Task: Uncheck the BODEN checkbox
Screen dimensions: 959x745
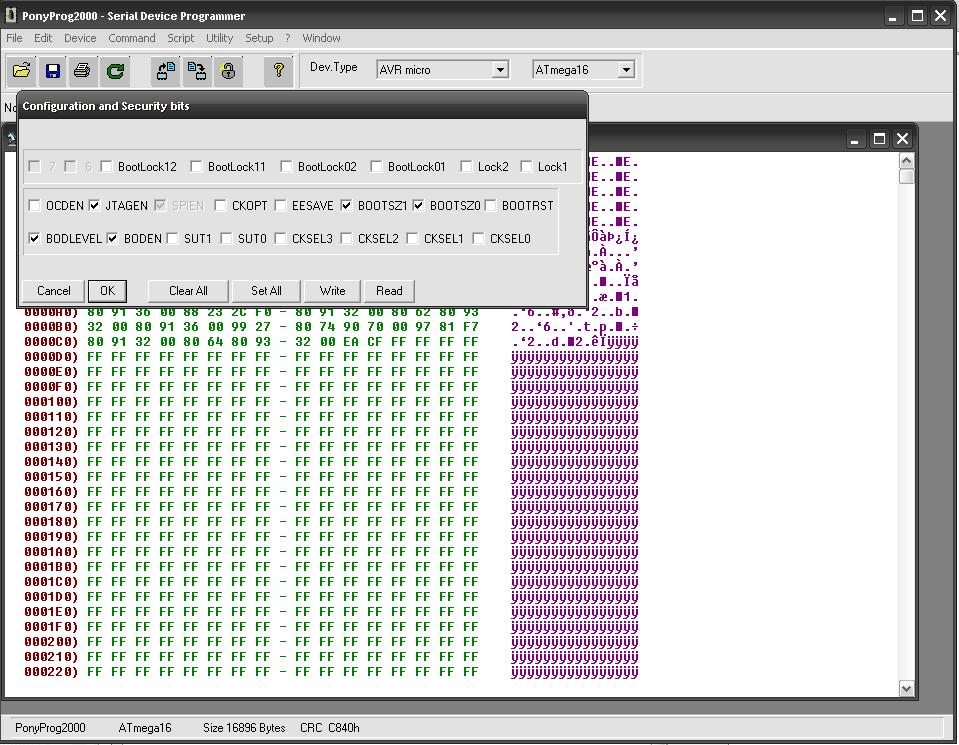Action: pyautogui.click(x=113, y=239)
